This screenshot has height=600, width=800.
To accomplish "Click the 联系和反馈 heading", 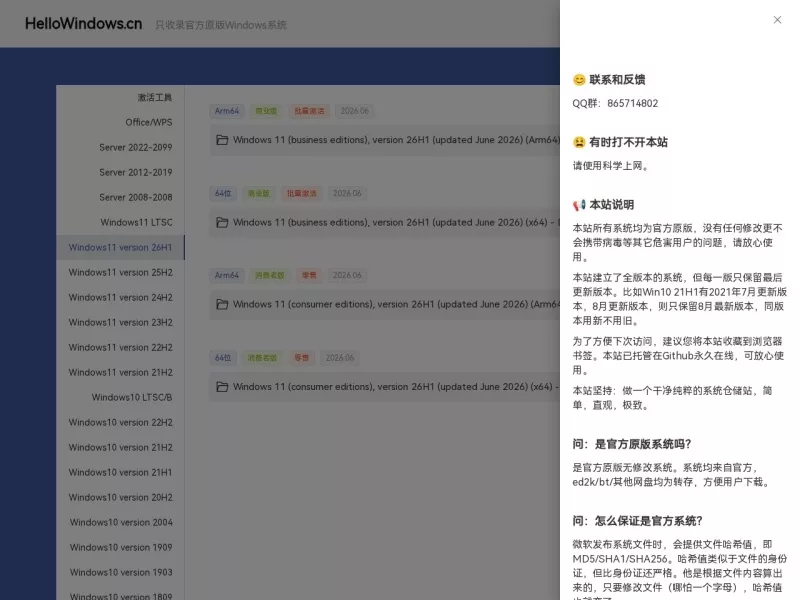I will click(617, 80).
